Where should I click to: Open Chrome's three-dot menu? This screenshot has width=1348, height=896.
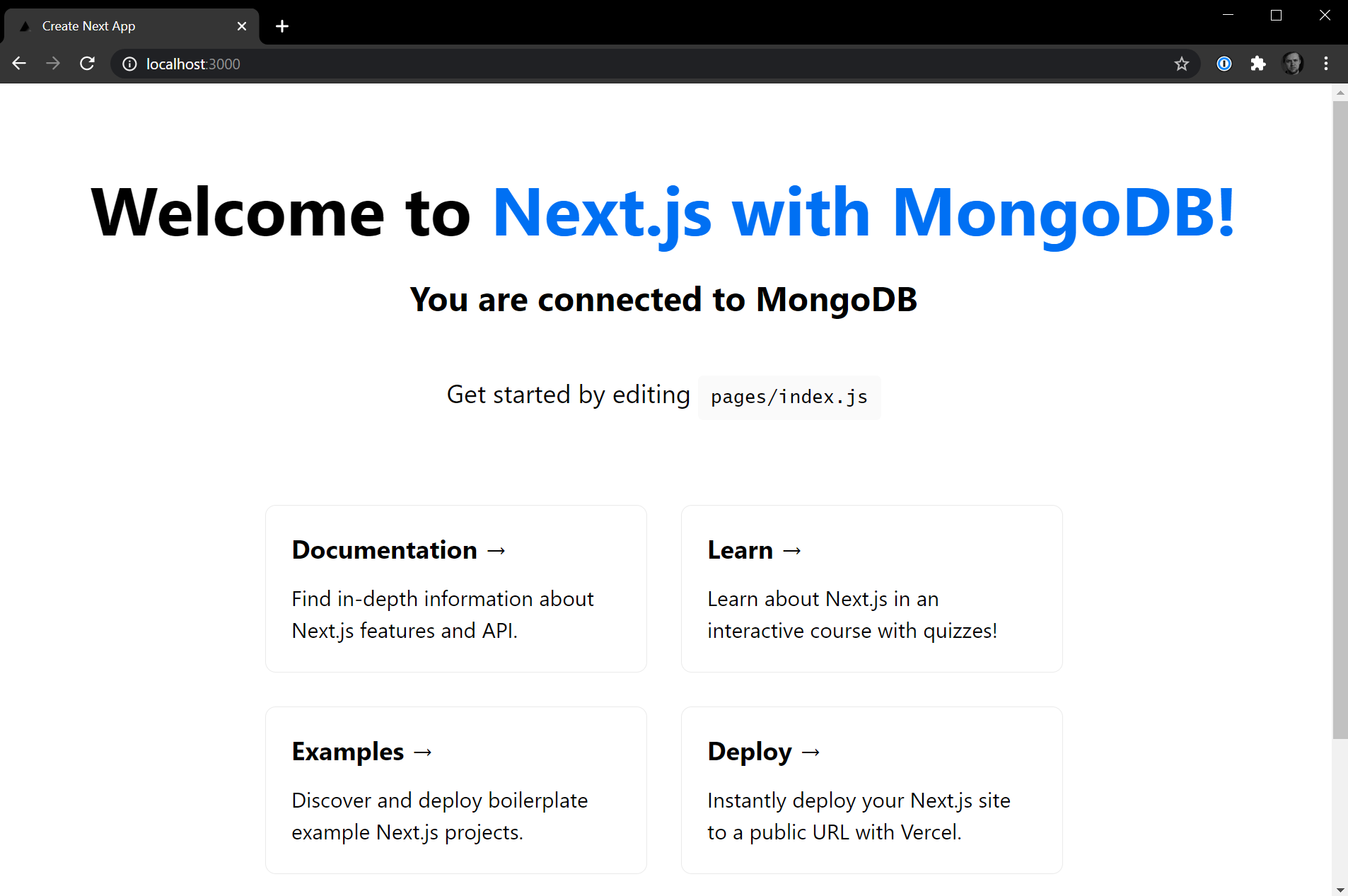click(1326, 64)
